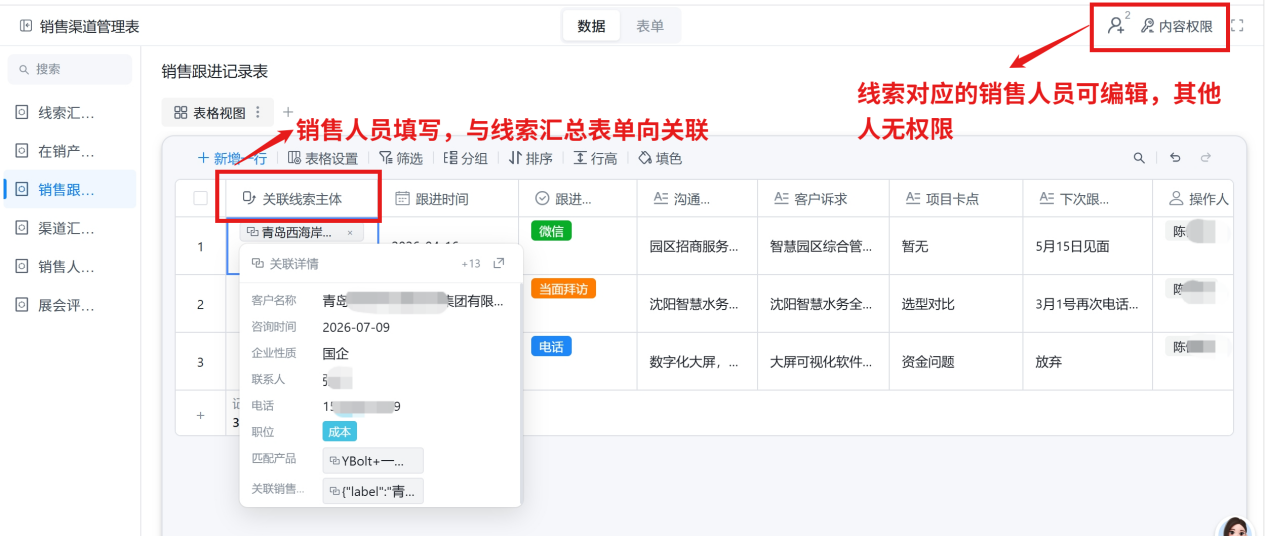Switch to the 数据 tab
The height and width of the screenshot is (536, 1267).
[591, 26]
